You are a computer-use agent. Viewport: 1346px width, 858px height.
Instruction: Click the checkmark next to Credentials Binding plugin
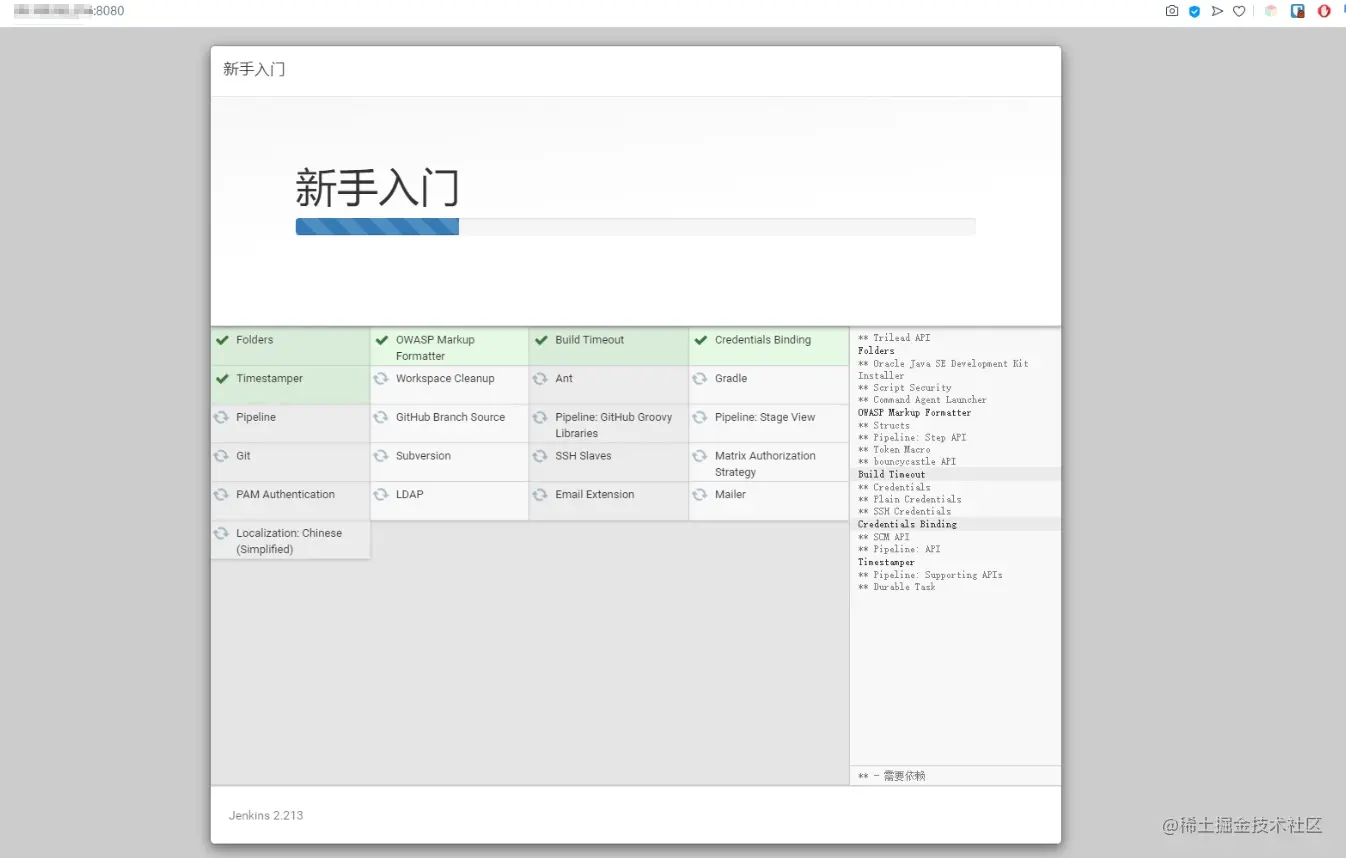[x=701, y=340]
